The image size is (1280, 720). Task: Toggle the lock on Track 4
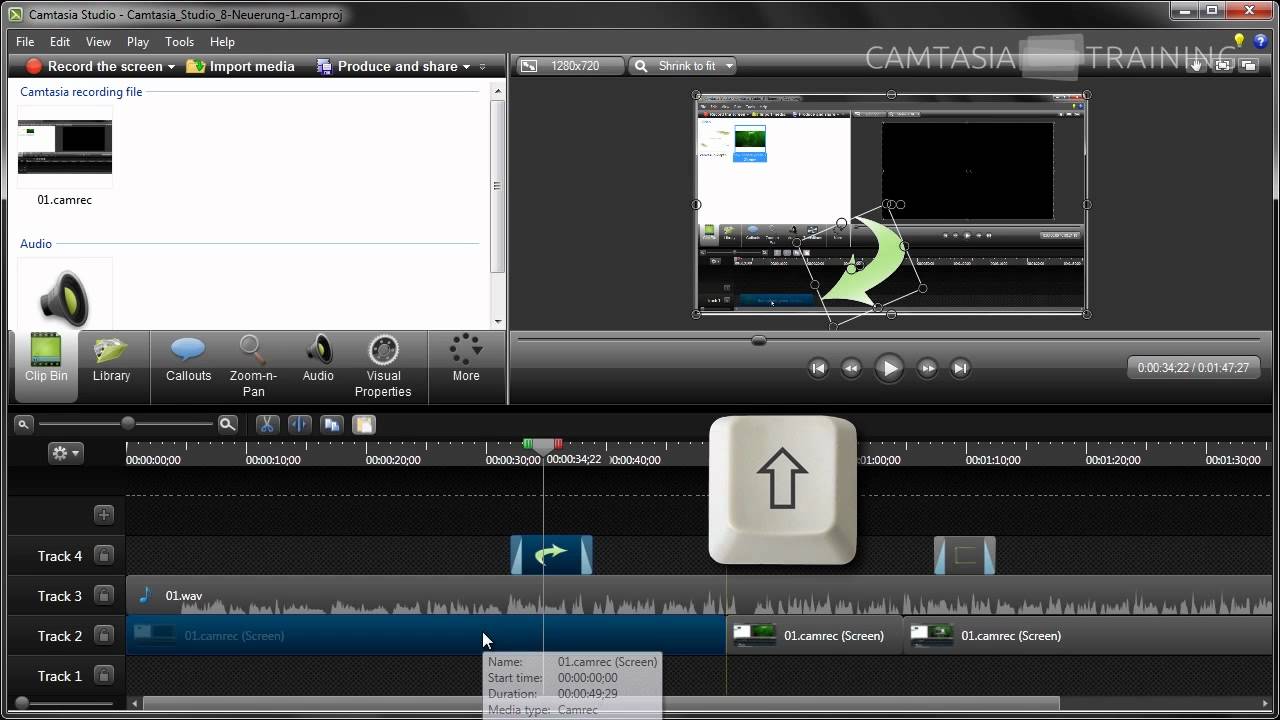tap(104, 555)
